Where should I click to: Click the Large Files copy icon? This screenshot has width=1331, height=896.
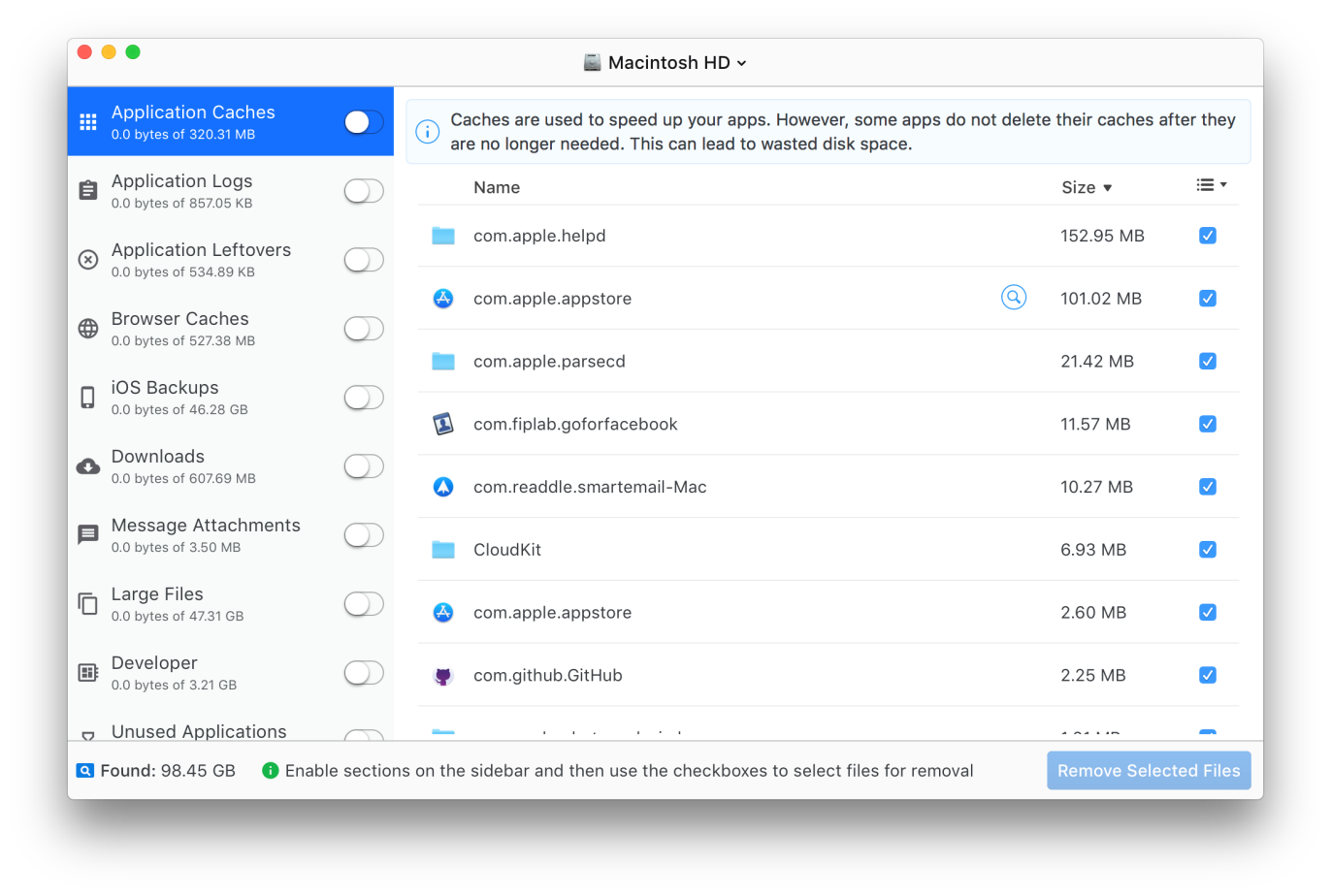coord(88,604)
